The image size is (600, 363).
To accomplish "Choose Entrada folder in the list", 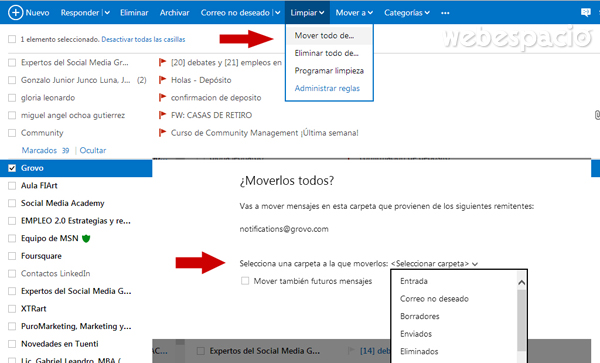I will coord(414,281).
